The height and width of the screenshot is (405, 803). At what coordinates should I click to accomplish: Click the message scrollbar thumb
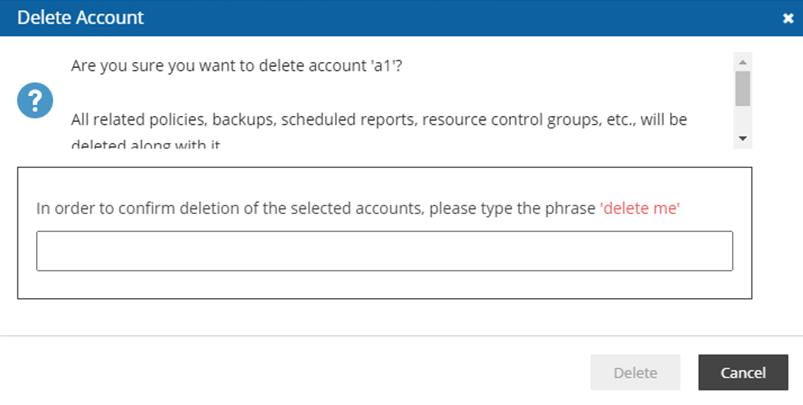click(x=742, y=88)
